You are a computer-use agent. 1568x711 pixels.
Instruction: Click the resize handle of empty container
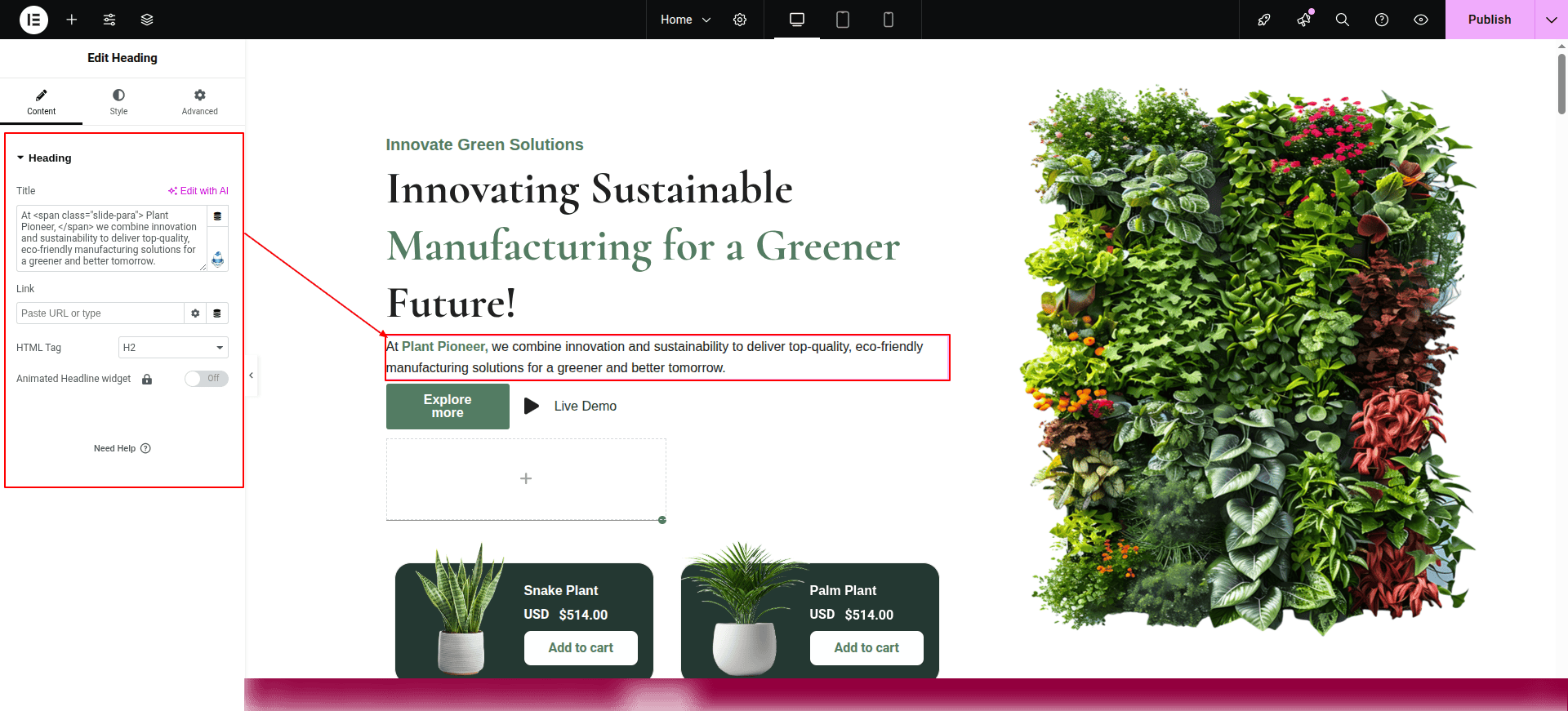click(662, 520)
